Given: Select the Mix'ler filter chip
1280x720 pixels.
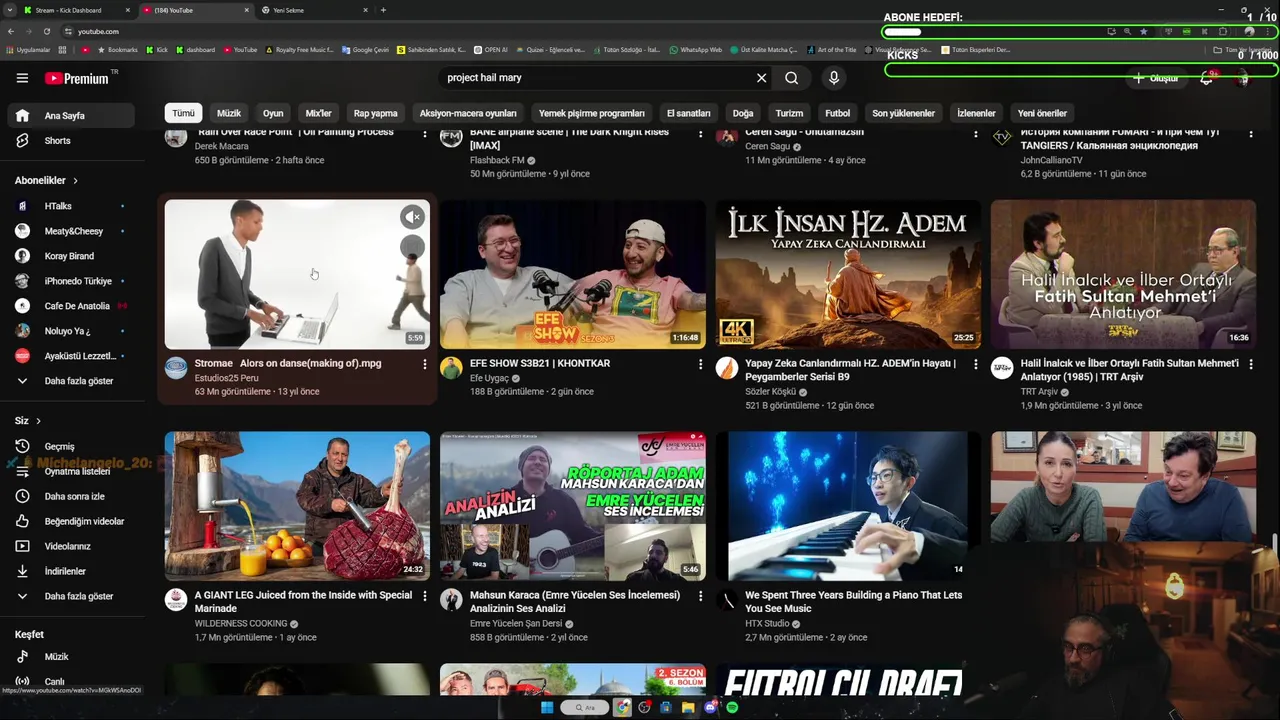Looking at the screenshot, I should point(318,114).
